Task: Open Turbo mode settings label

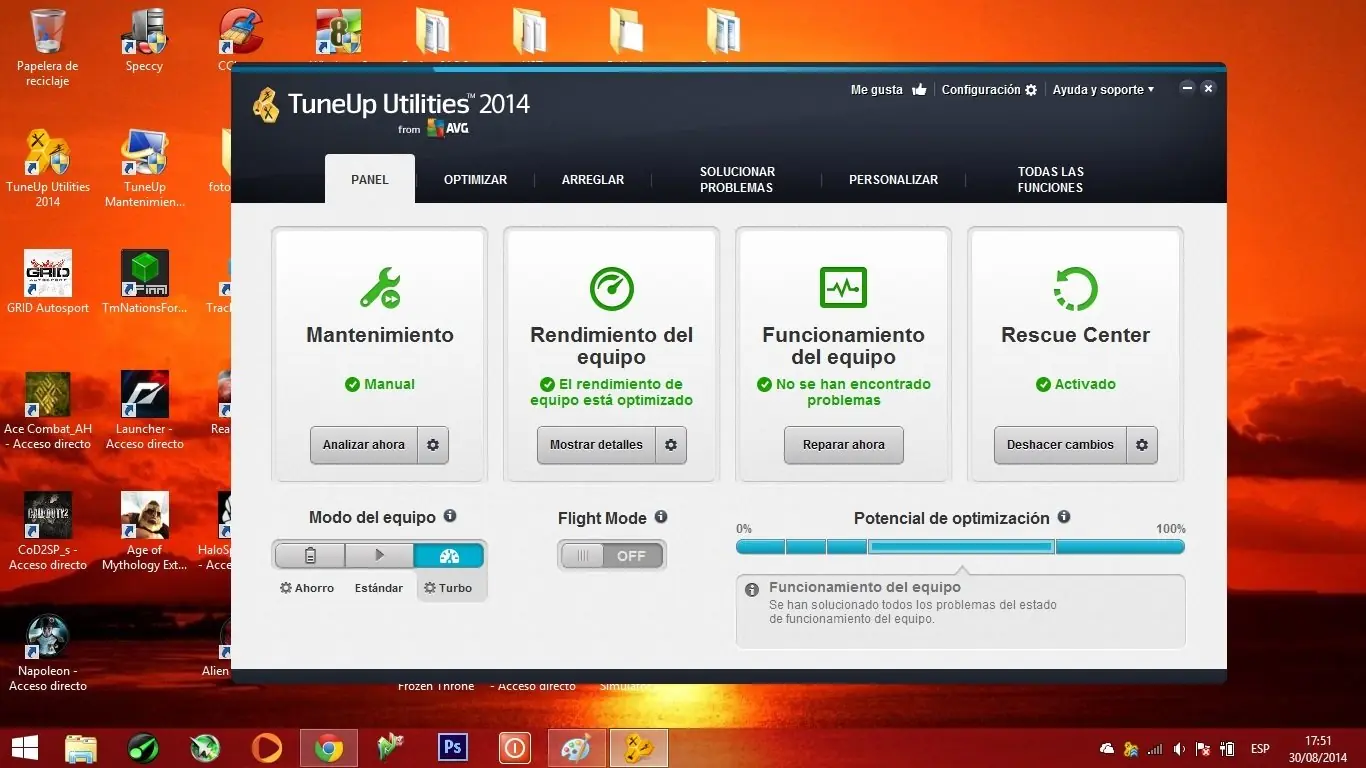Action: 448,588
